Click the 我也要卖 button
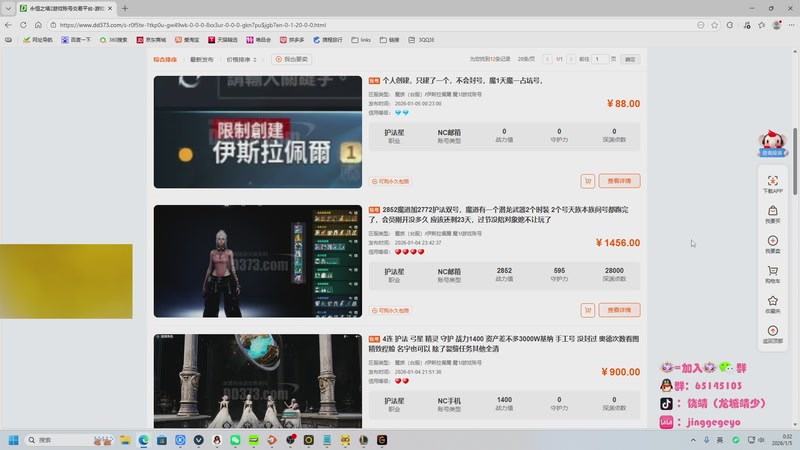The image size is (800, 450). click(292, 59)
